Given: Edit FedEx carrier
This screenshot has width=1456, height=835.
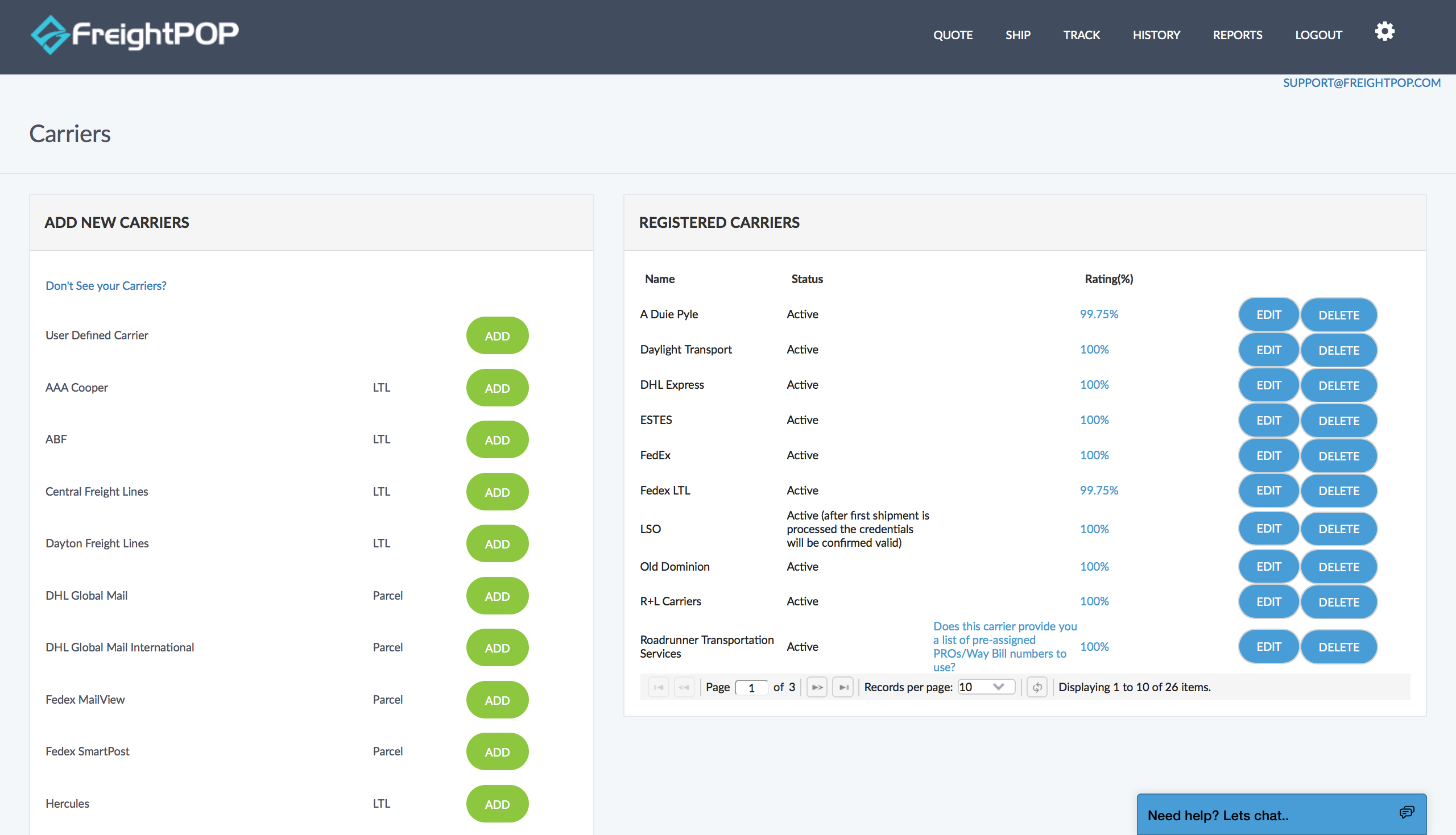Looking at the screenshot, I should pos(1268,455).
